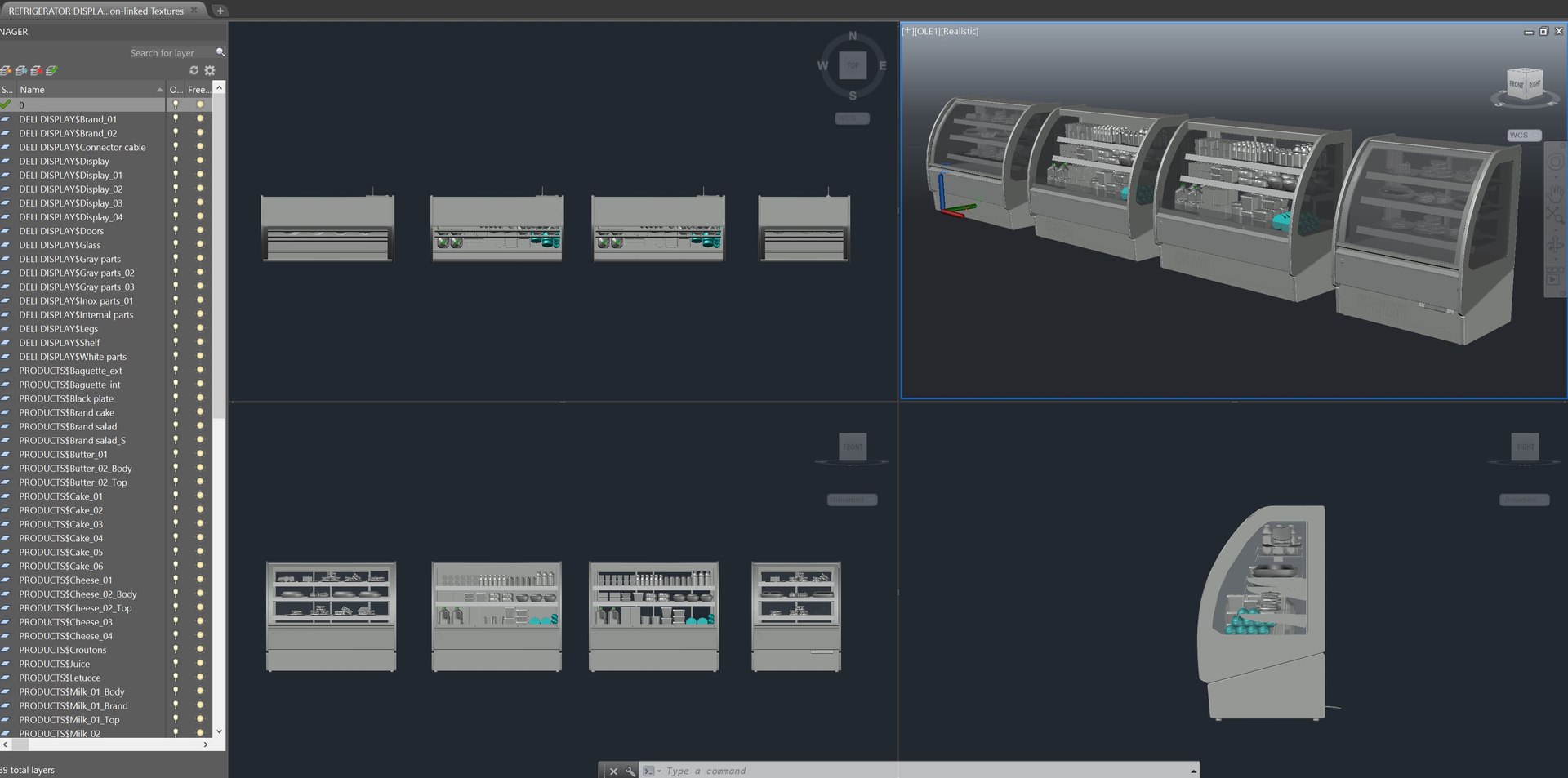The height and width of the screenshot is (778, 1568).
Task: Close the REFRIGERATOR DISPLA drawing tab
Action: pos(194,10)
